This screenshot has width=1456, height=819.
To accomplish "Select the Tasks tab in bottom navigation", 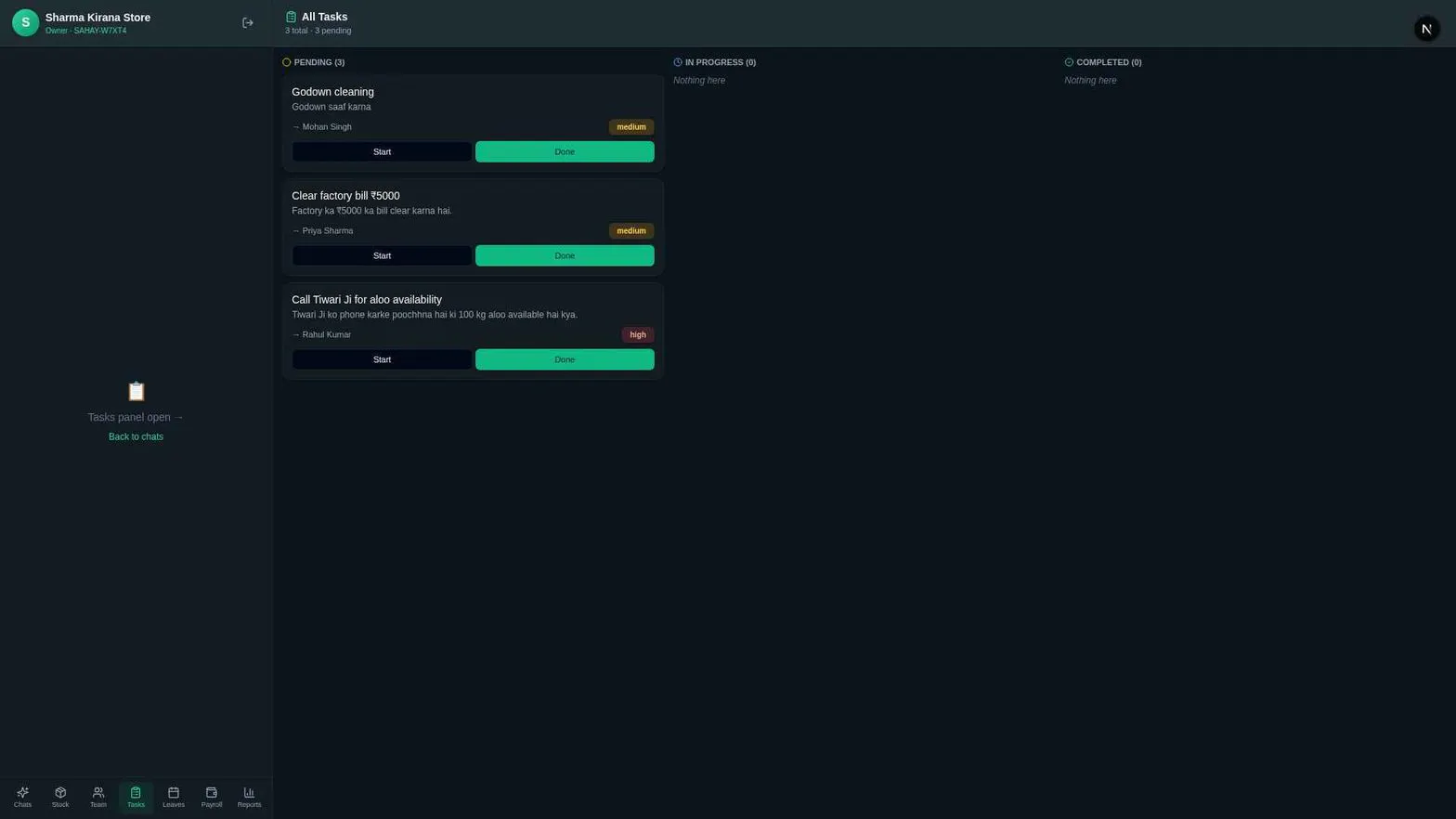I will point(136,797).
